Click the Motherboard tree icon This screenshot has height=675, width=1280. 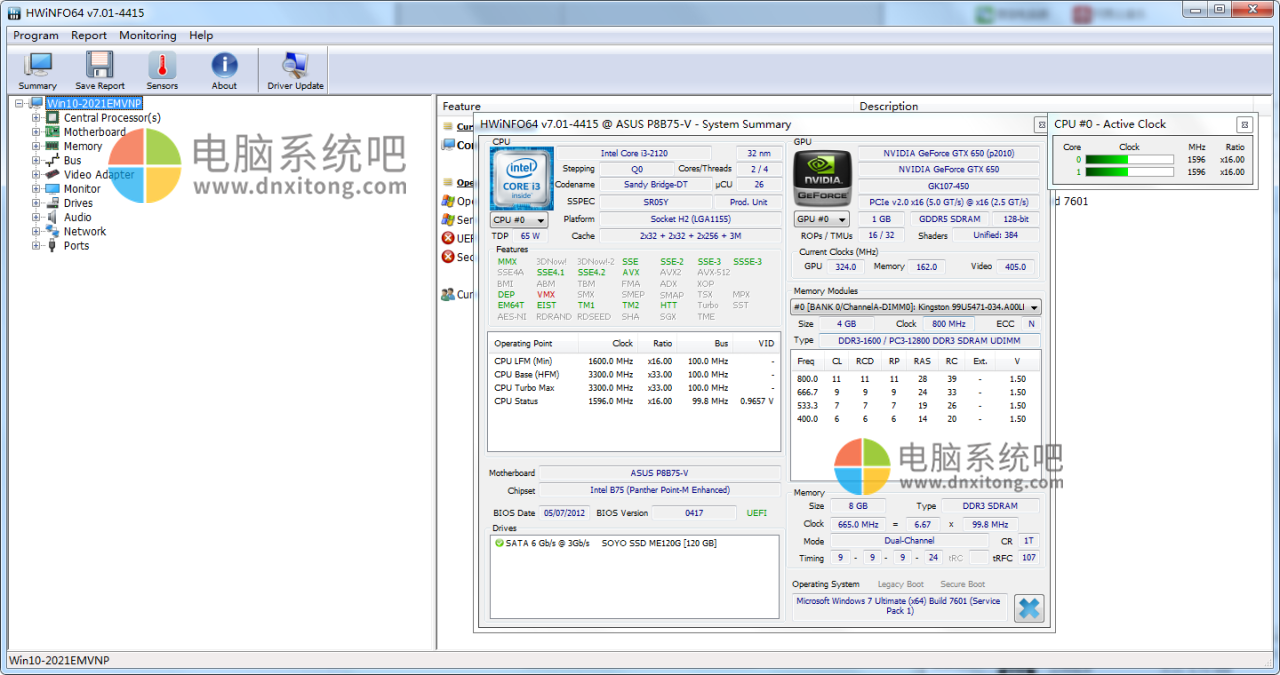(x=53, y=132)
